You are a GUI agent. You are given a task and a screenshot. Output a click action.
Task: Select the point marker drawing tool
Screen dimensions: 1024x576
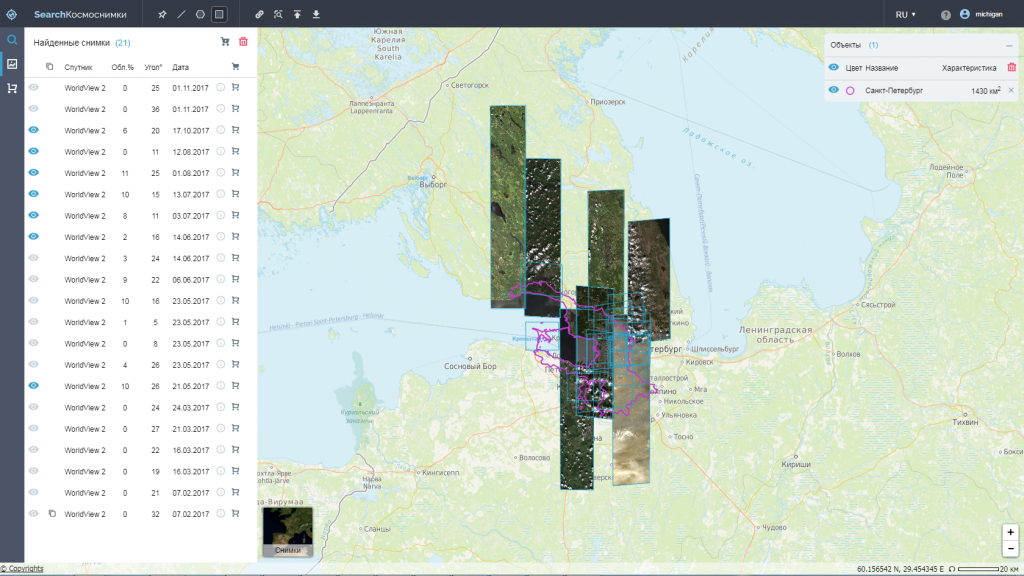pyautogui.click(x=163, y=15)
